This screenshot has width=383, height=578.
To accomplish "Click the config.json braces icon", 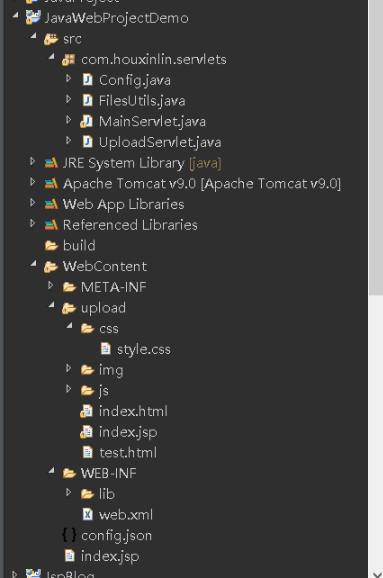I will click(x=69, y=535).
